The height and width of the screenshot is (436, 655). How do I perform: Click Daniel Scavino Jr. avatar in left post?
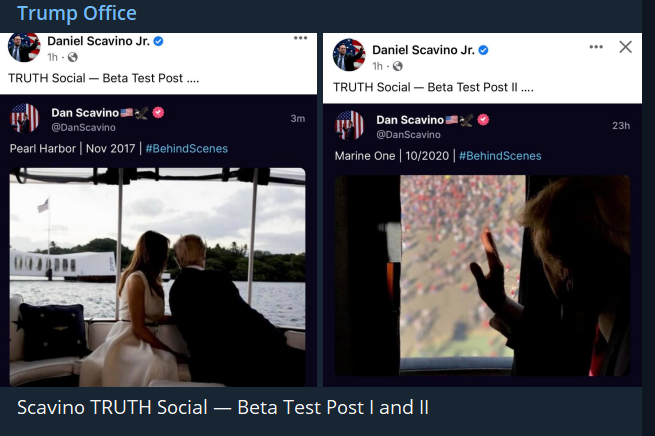[x=24, y=47]
